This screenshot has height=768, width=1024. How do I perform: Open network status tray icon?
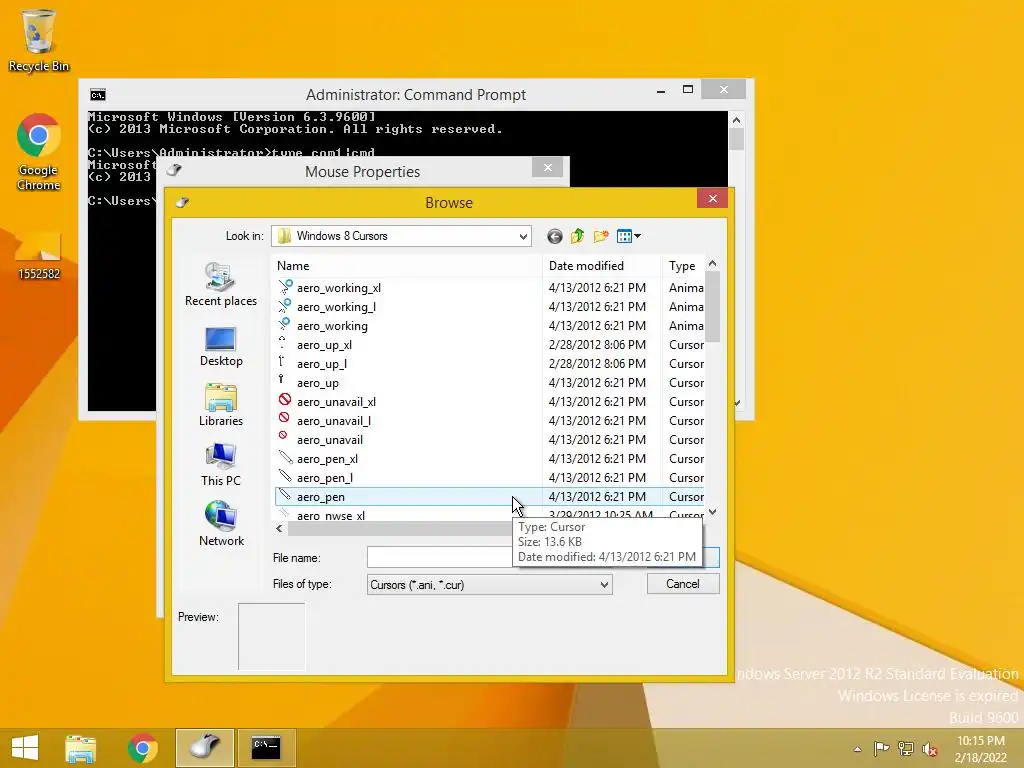(906, 749)
